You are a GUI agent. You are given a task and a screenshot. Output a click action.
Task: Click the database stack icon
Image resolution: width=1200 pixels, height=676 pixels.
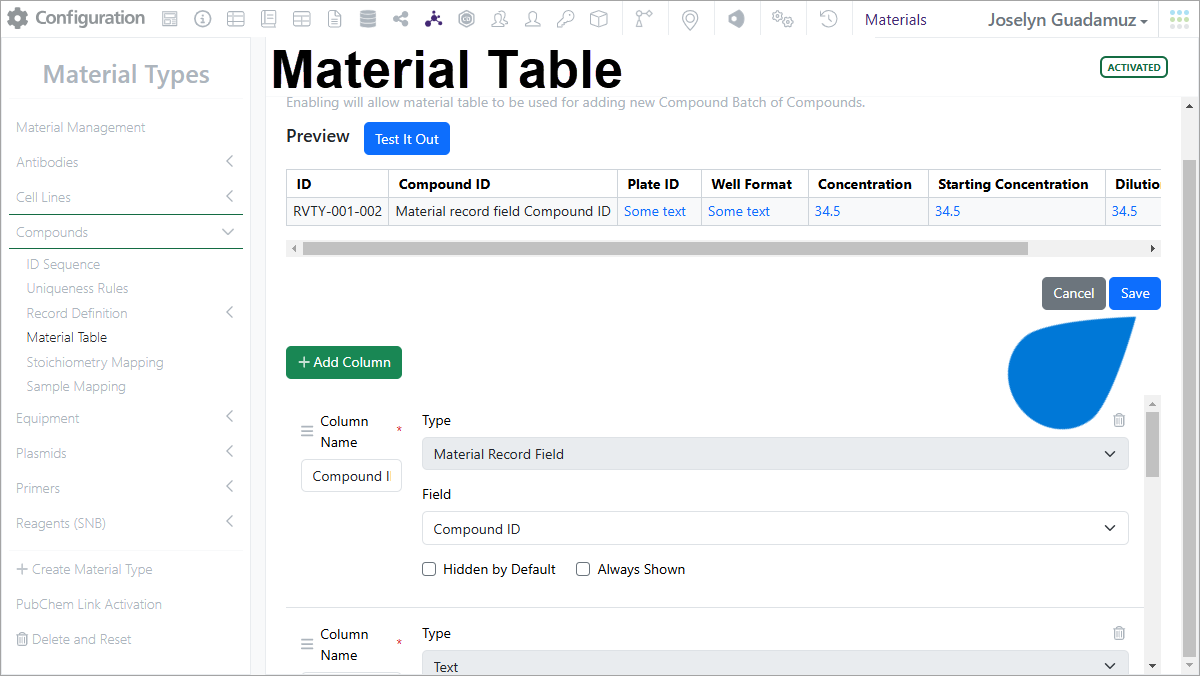click(368, 19)
